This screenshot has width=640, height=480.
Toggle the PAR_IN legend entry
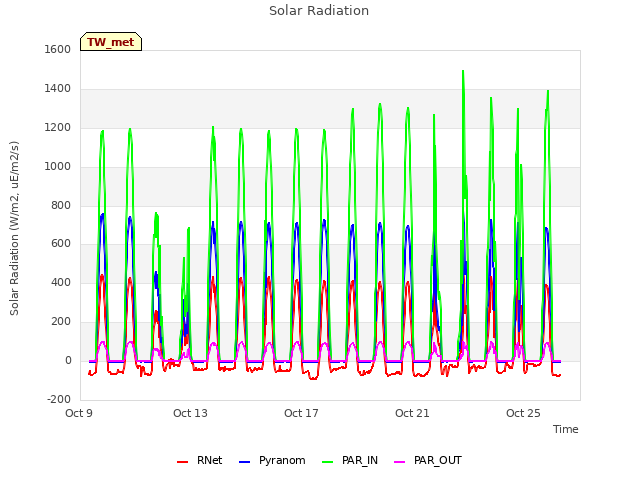(350, 460)
